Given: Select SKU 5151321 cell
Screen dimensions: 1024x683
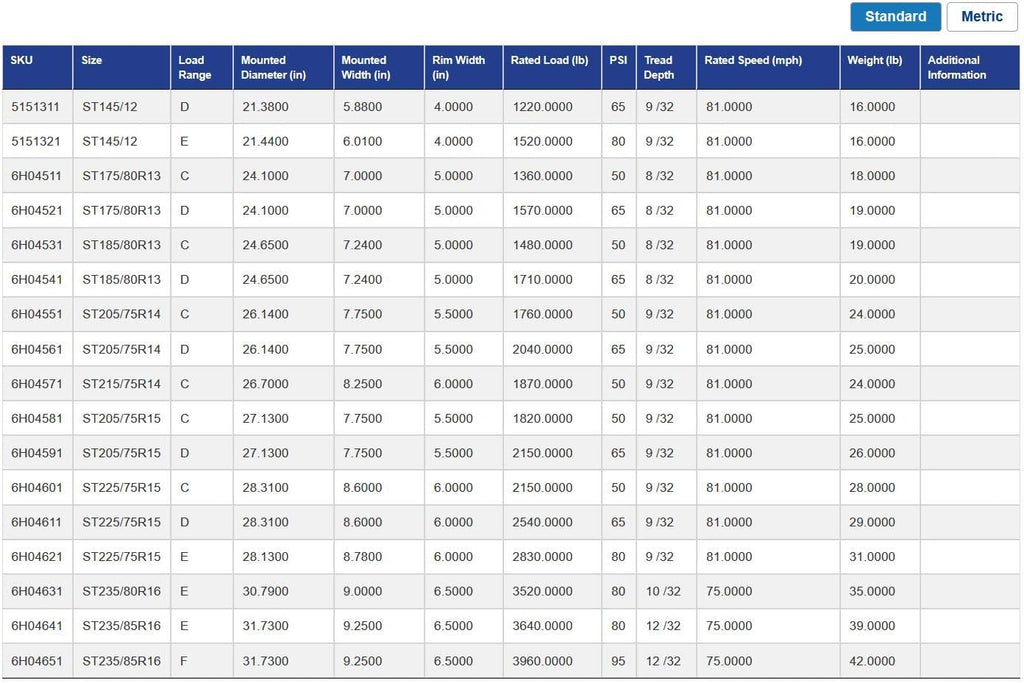Looking at the screenshot, I should [x=37, y=142].
